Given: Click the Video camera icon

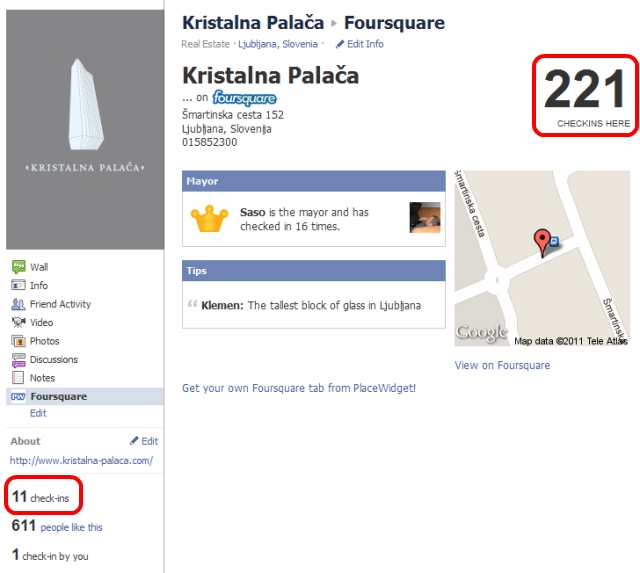Looking at the screenshot, I should pos(18,322).
